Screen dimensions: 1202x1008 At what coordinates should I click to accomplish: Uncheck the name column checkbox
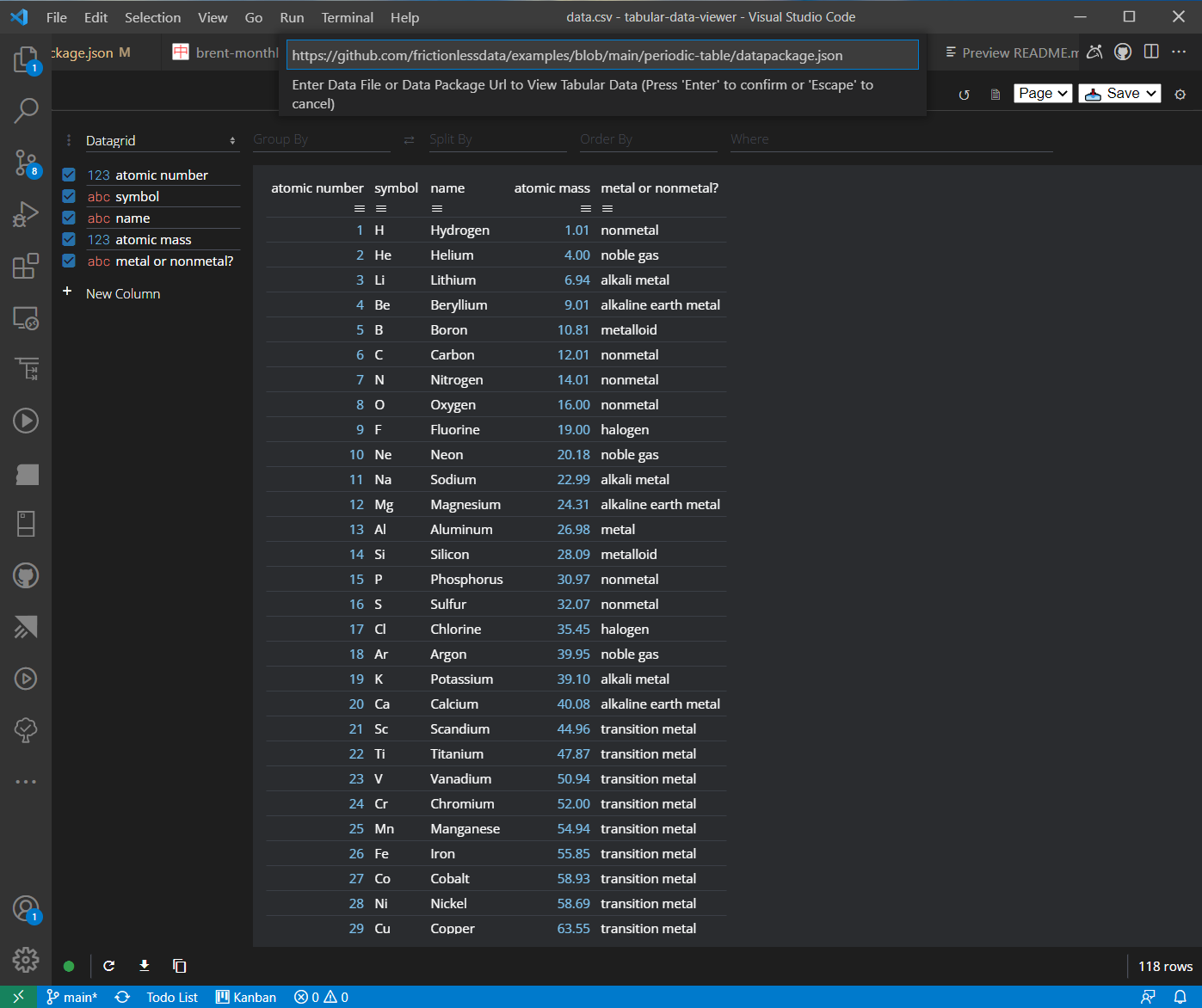(x=69, y=218)
